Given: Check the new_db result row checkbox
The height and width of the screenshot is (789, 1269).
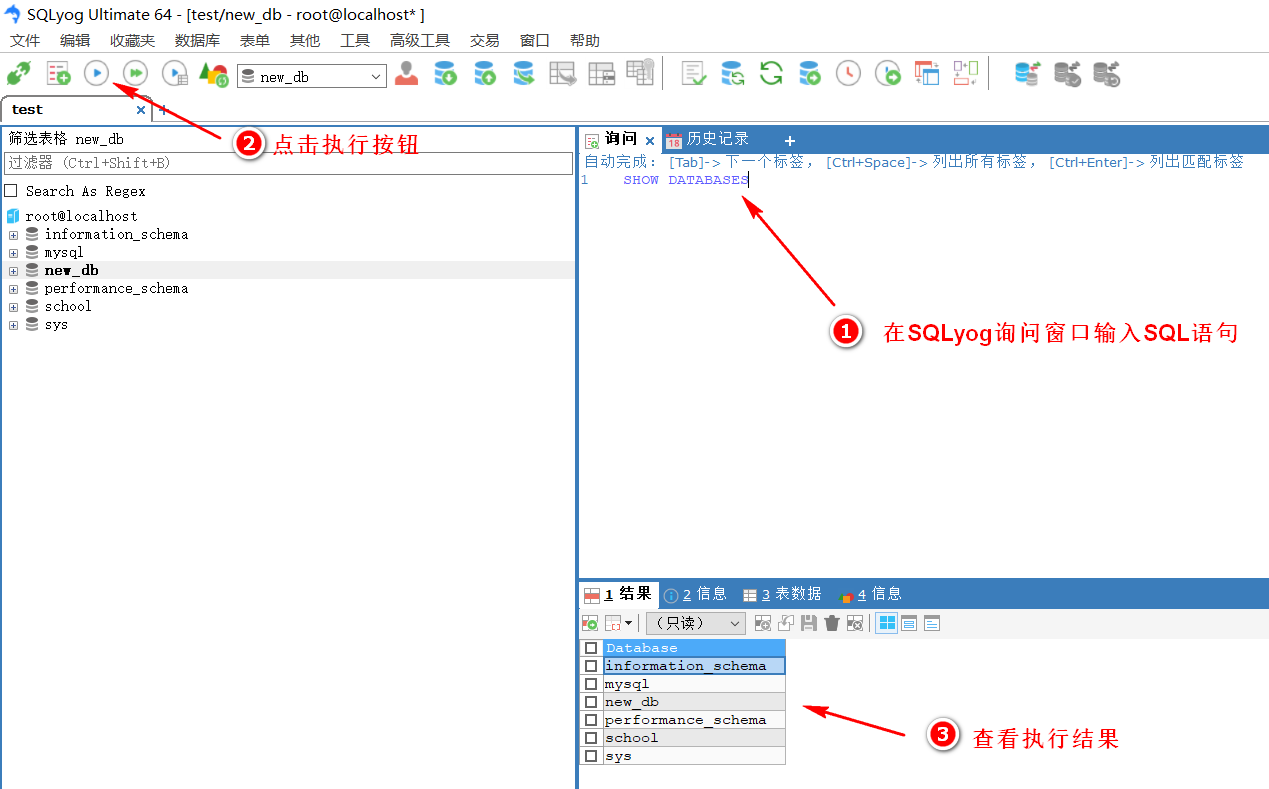Looking at the screenshot, I should click(591, 702).
